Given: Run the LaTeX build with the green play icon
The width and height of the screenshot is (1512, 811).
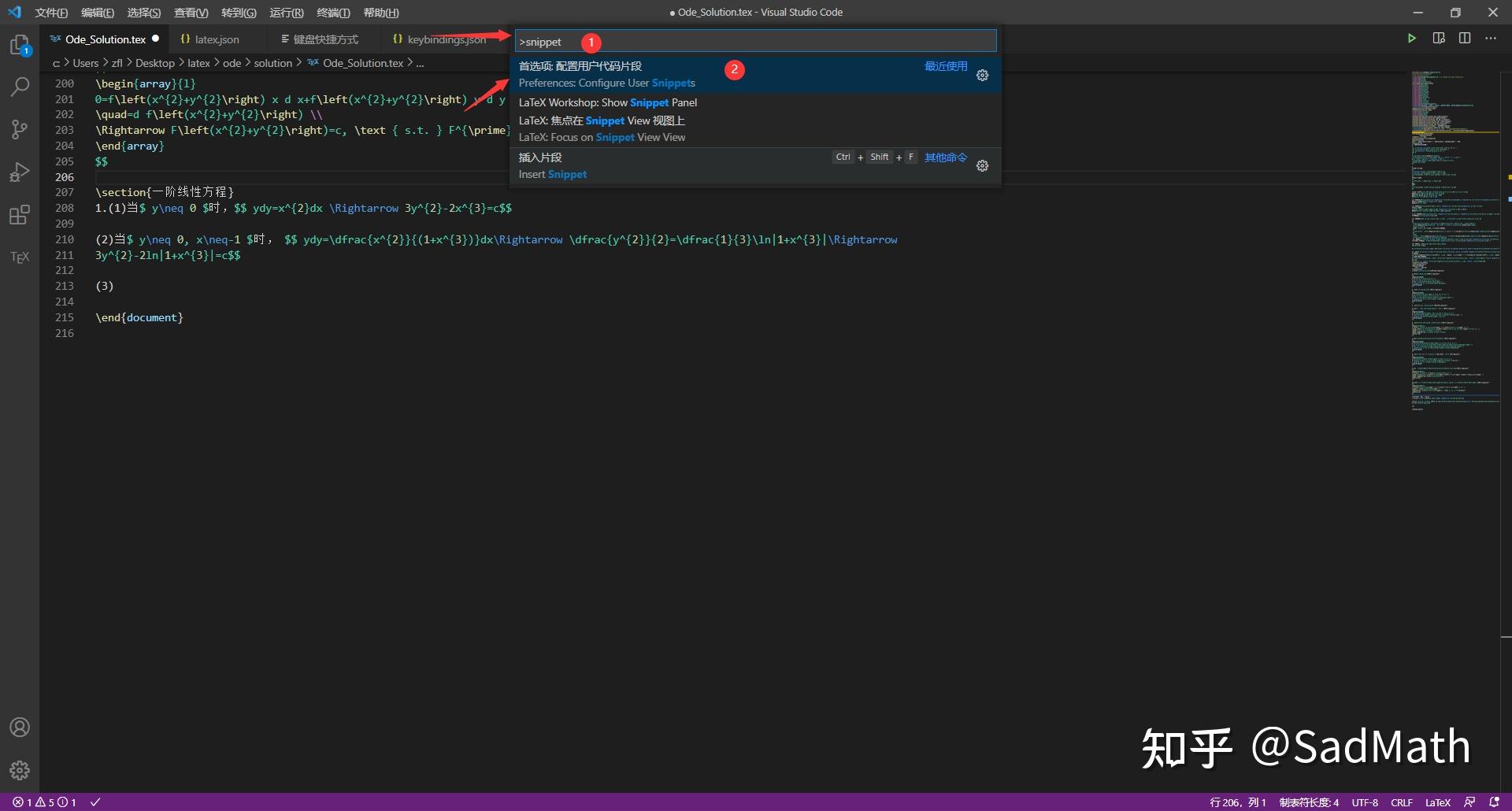Looking at the screenshot, I should click(1412, 38).
